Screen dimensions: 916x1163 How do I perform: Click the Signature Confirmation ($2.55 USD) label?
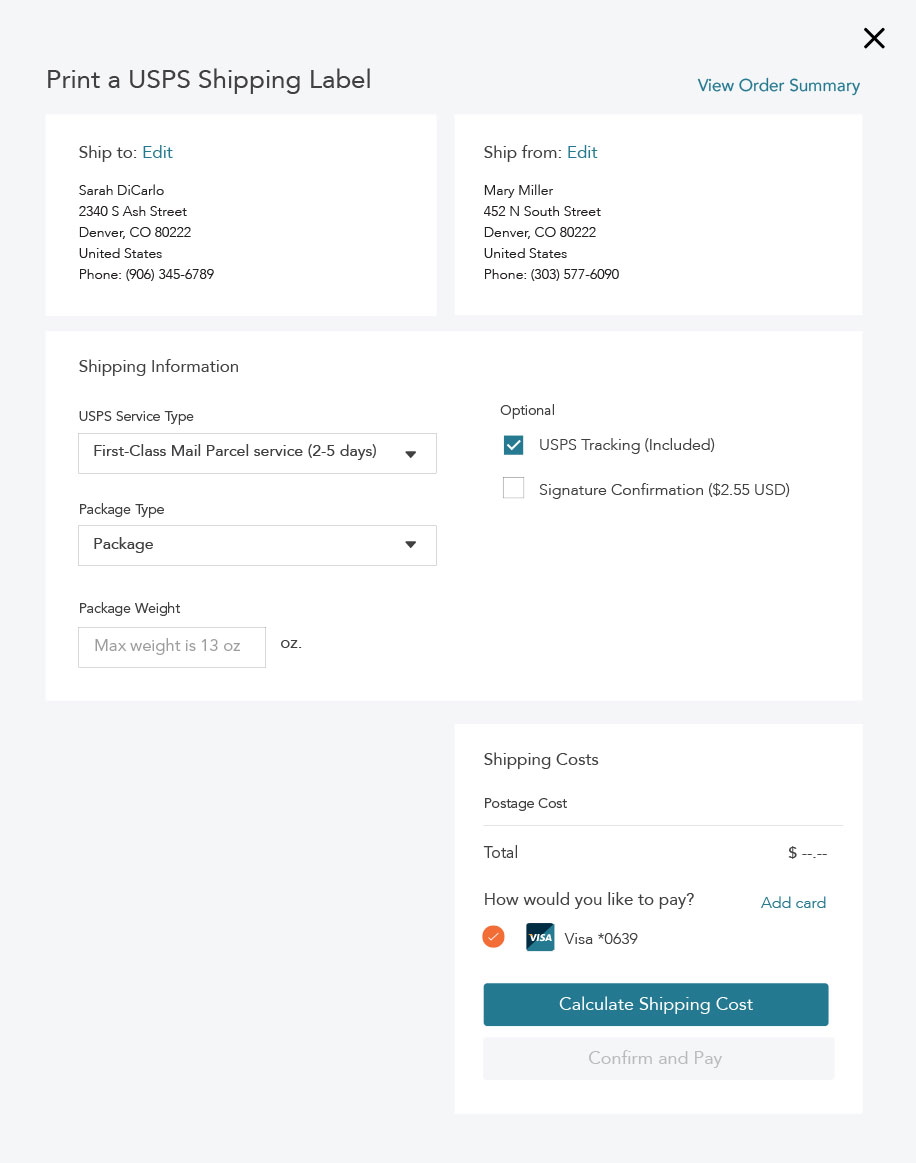(x=664, y=490)
